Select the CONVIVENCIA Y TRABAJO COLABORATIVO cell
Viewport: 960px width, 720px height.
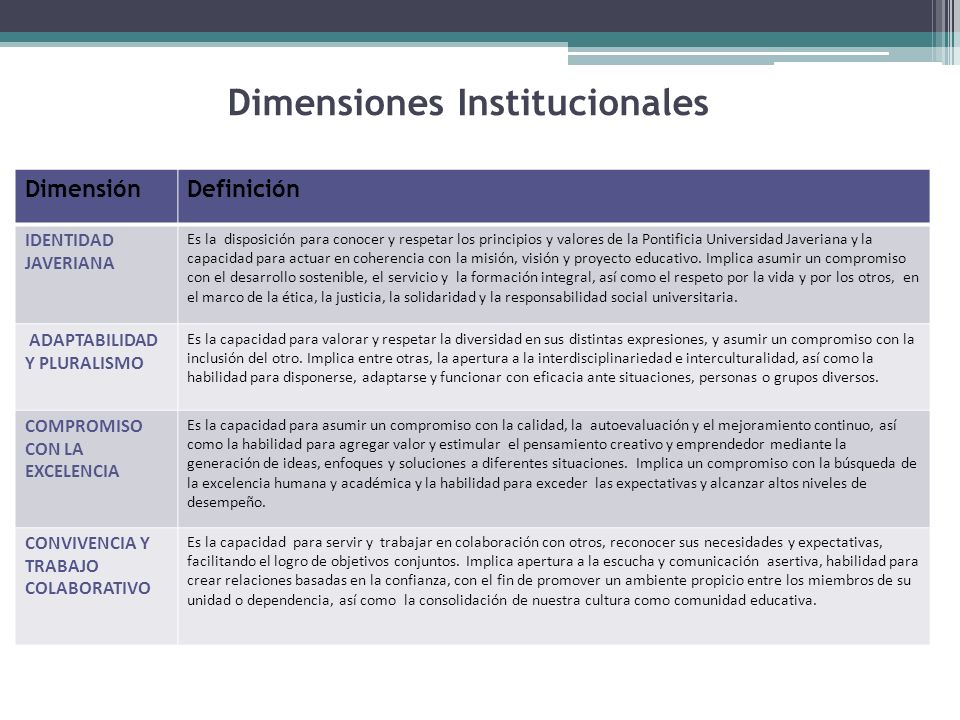(97, 586)
